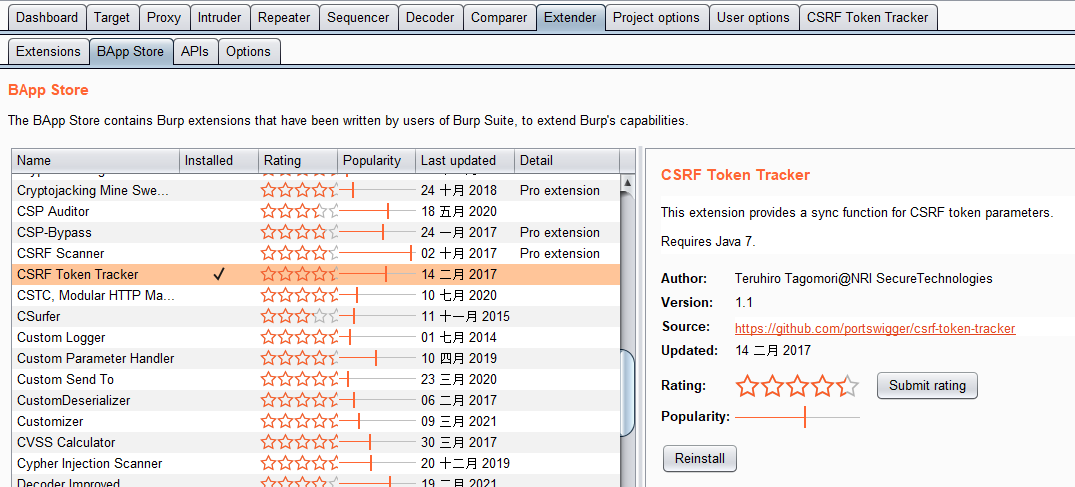Viewport: 1075px width, 487px height.
Task: Switch to the CSRF Token Tracker tab
Action: coord(868,17)
